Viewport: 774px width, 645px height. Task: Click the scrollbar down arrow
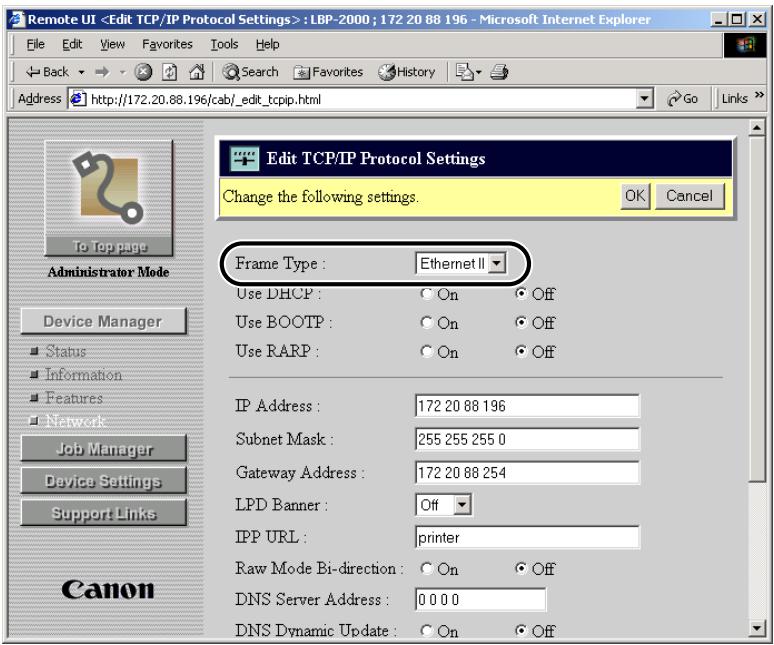(757, 628)
